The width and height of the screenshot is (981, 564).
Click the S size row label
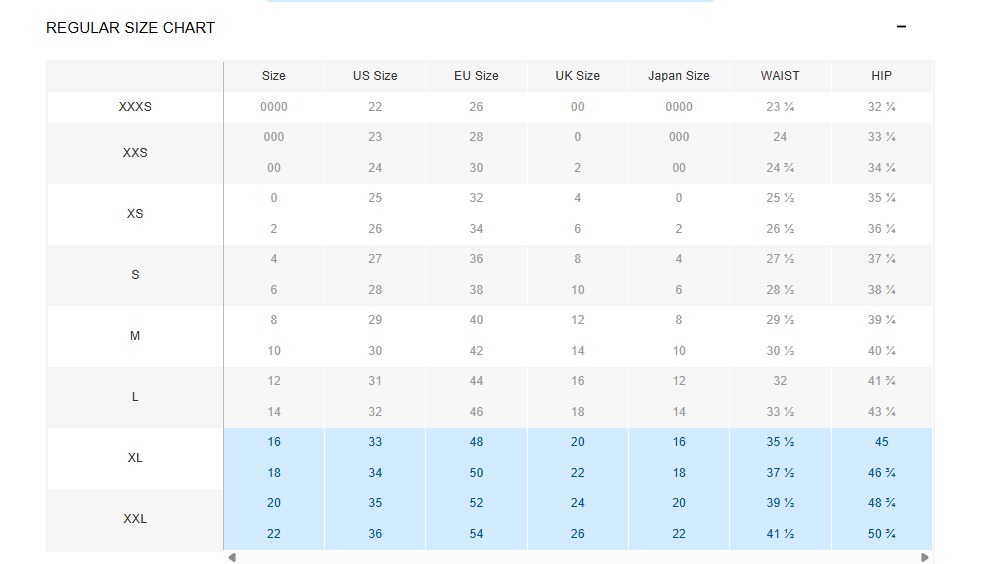[x=135, y=275]
